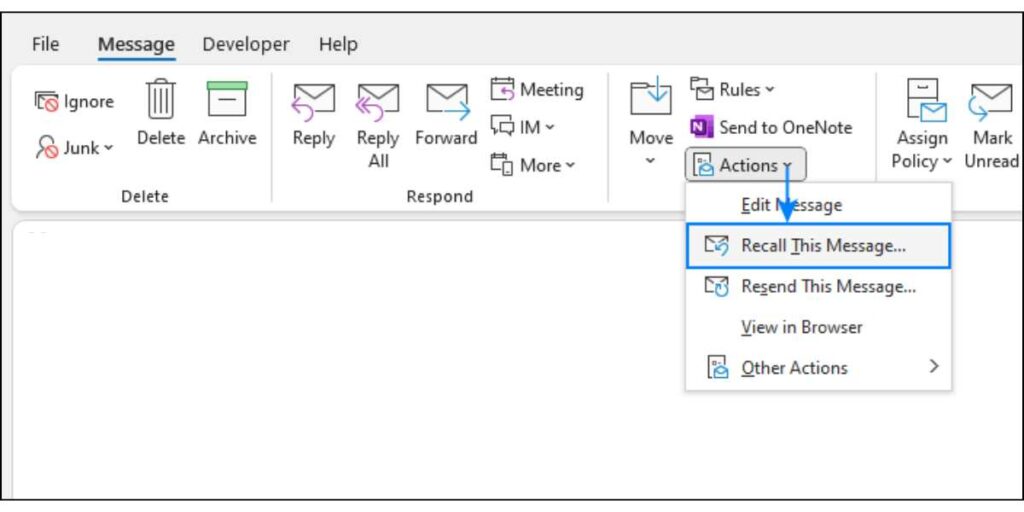Open the Rules dropdown
The width and height of the screenshot is (1024, 512).
733,89
